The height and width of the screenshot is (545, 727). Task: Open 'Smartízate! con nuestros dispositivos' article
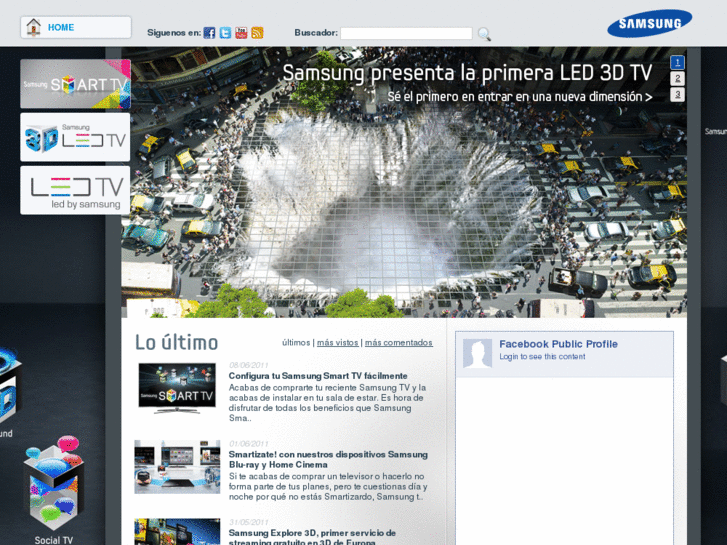coord(328,459)
